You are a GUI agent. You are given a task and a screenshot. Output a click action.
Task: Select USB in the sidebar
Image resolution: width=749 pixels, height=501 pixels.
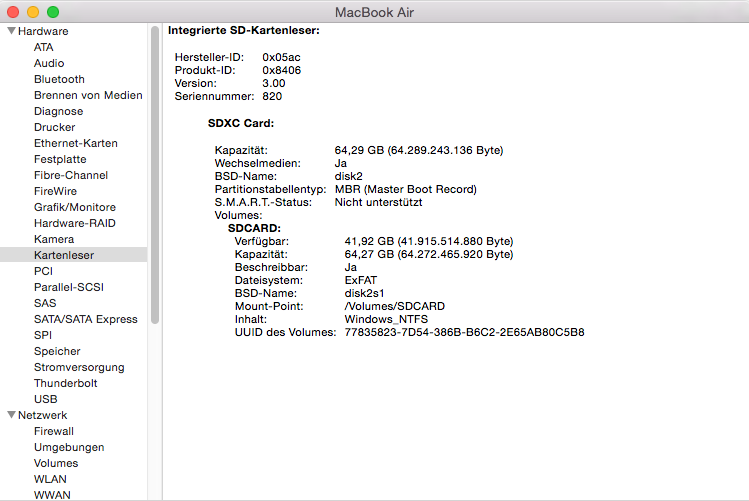click(45, 399)
